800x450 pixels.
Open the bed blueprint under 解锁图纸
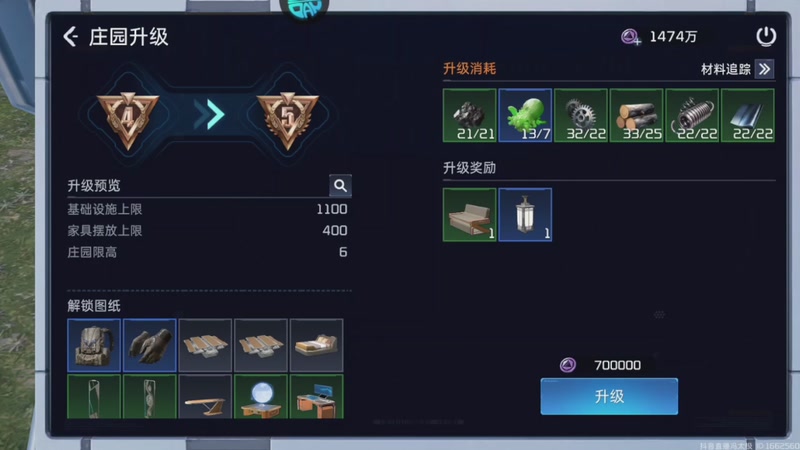tap(316, 345)
